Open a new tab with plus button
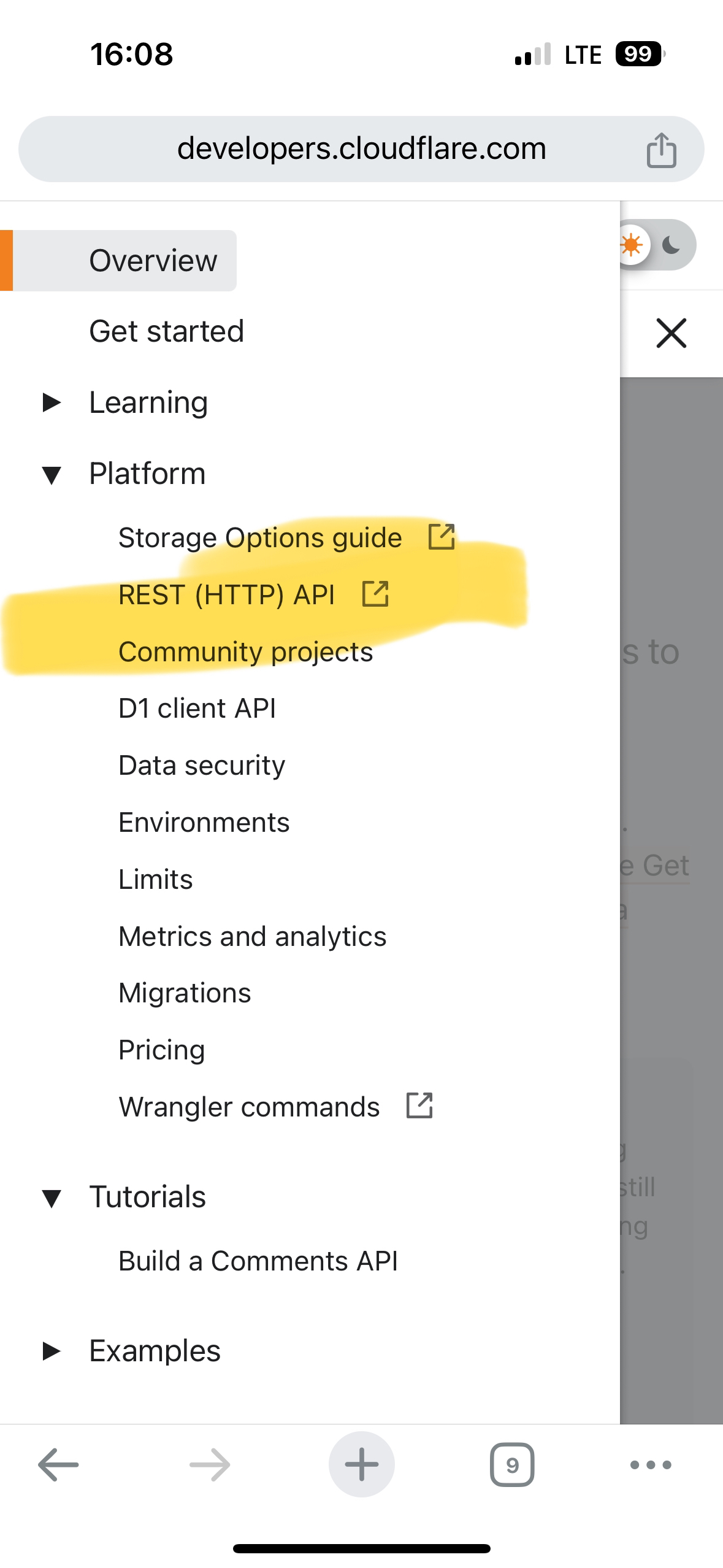Screen dimensions: 723x1568 361,1465
